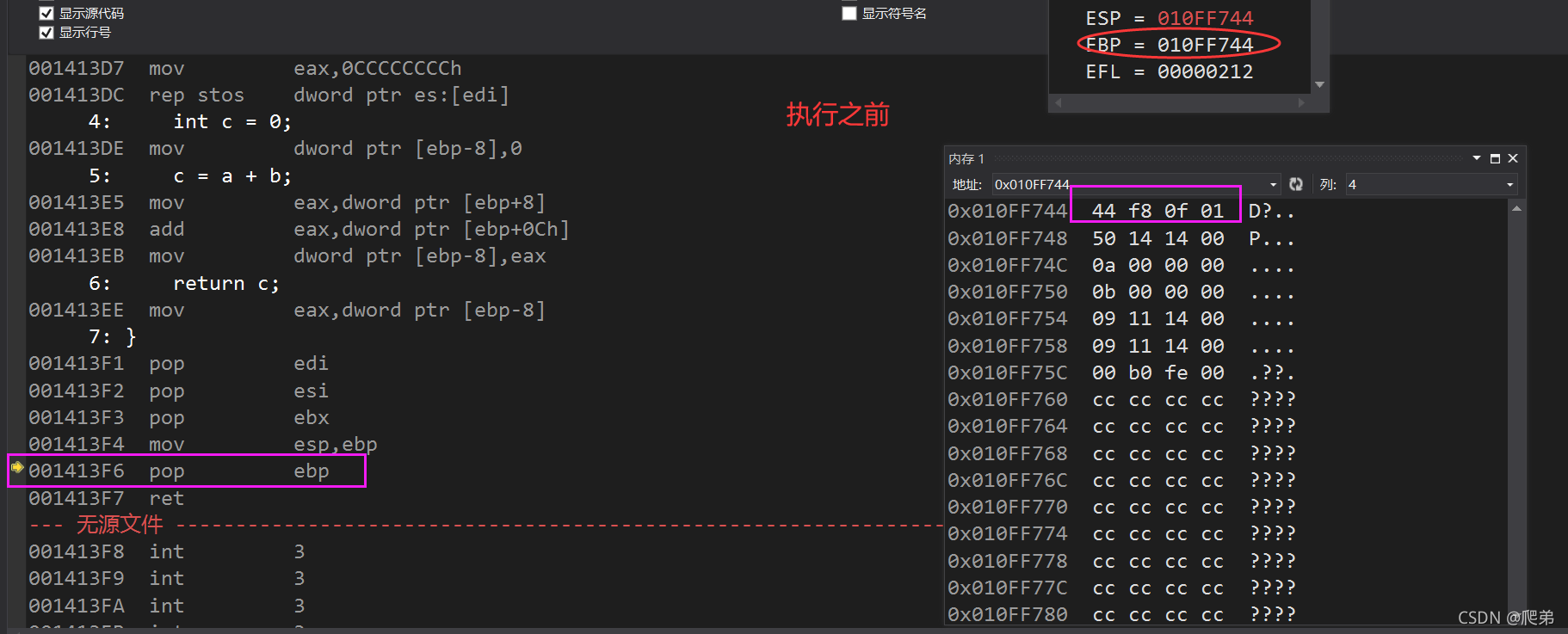Click the memory address label 0x010FF774

point(1008,534)
